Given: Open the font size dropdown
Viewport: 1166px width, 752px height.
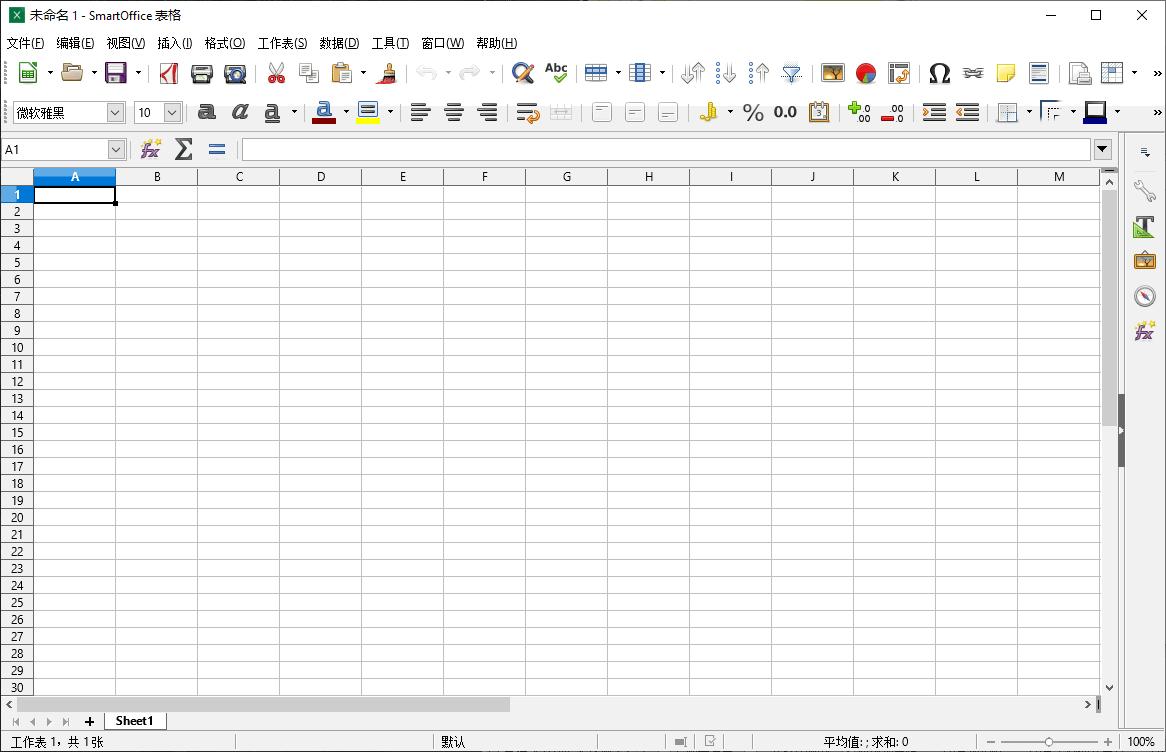Looking at the screenshot, I should [x=172, y=112].
